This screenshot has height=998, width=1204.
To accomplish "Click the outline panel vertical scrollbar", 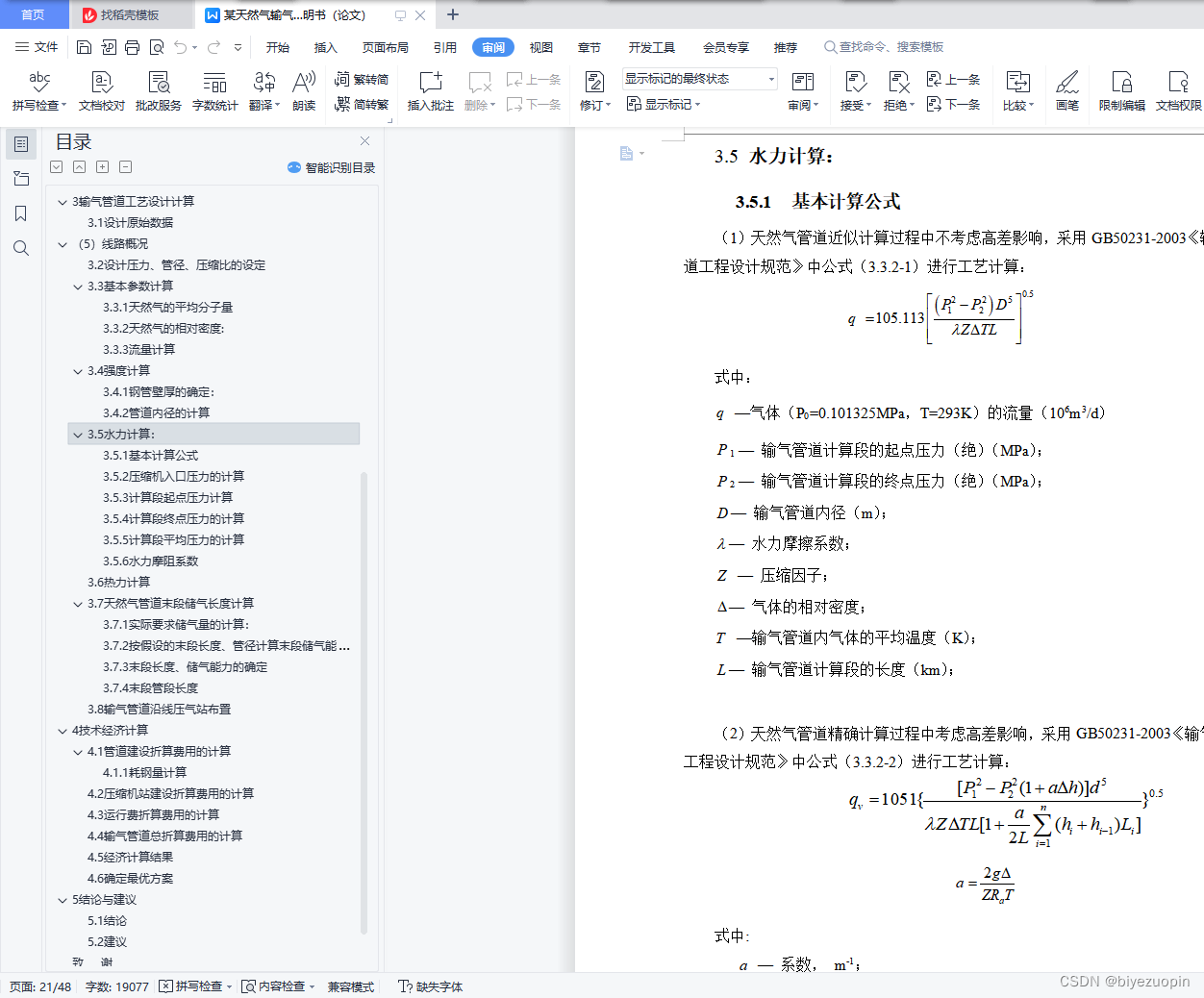I will pos(364,702).
